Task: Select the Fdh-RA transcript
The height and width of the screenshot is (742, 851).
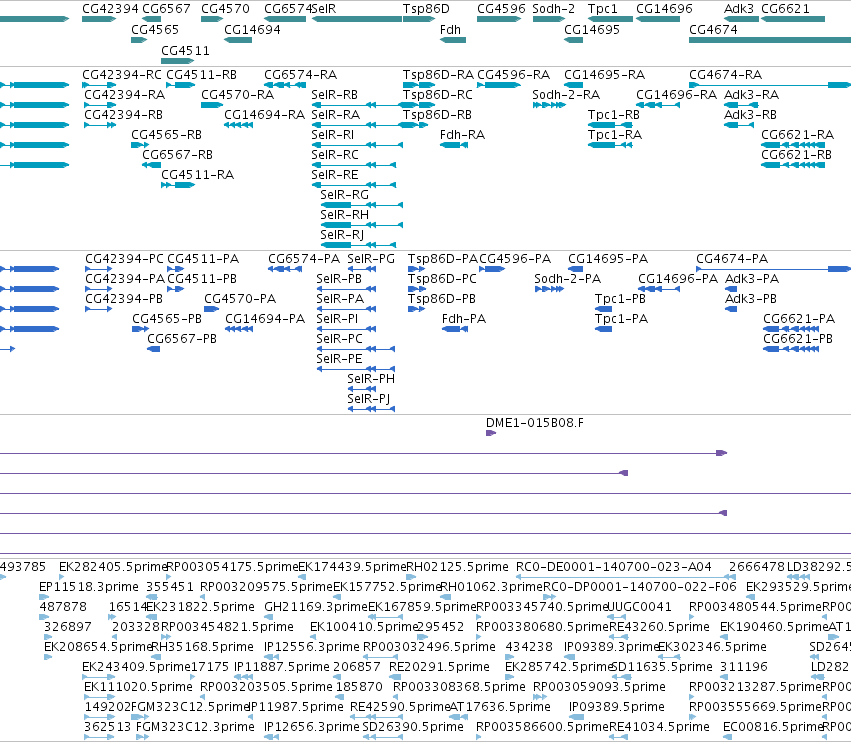Action: tap(454, 145)
